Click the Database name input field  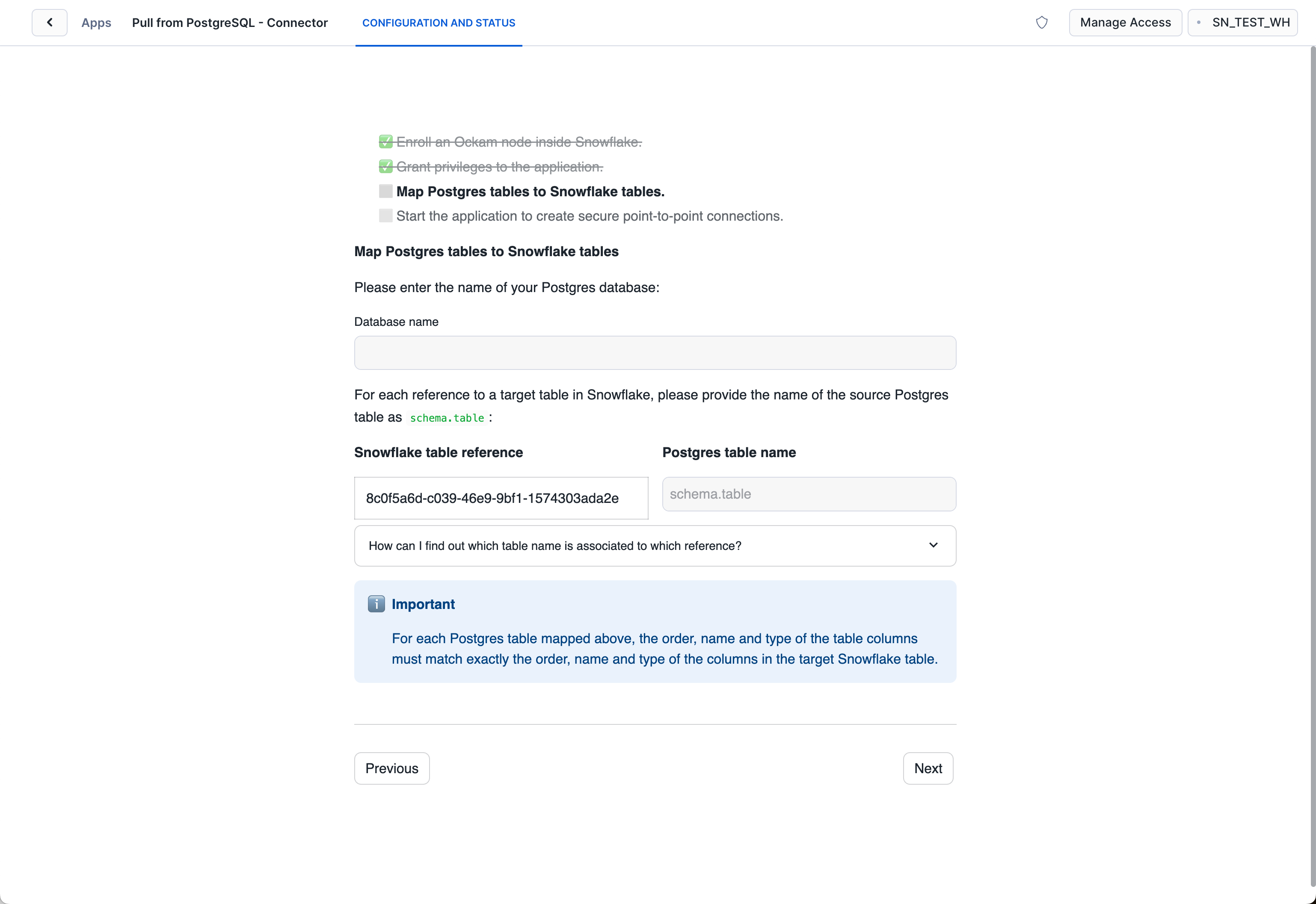(654, 353)
